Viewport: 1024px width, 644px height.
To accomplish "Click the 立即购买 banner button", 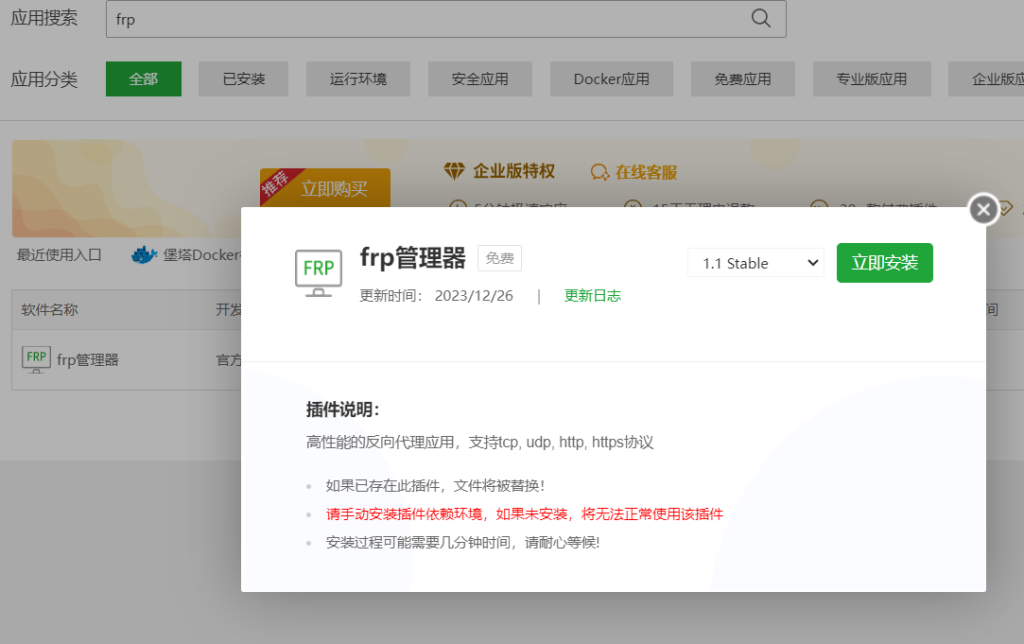I will pos(334,189).
